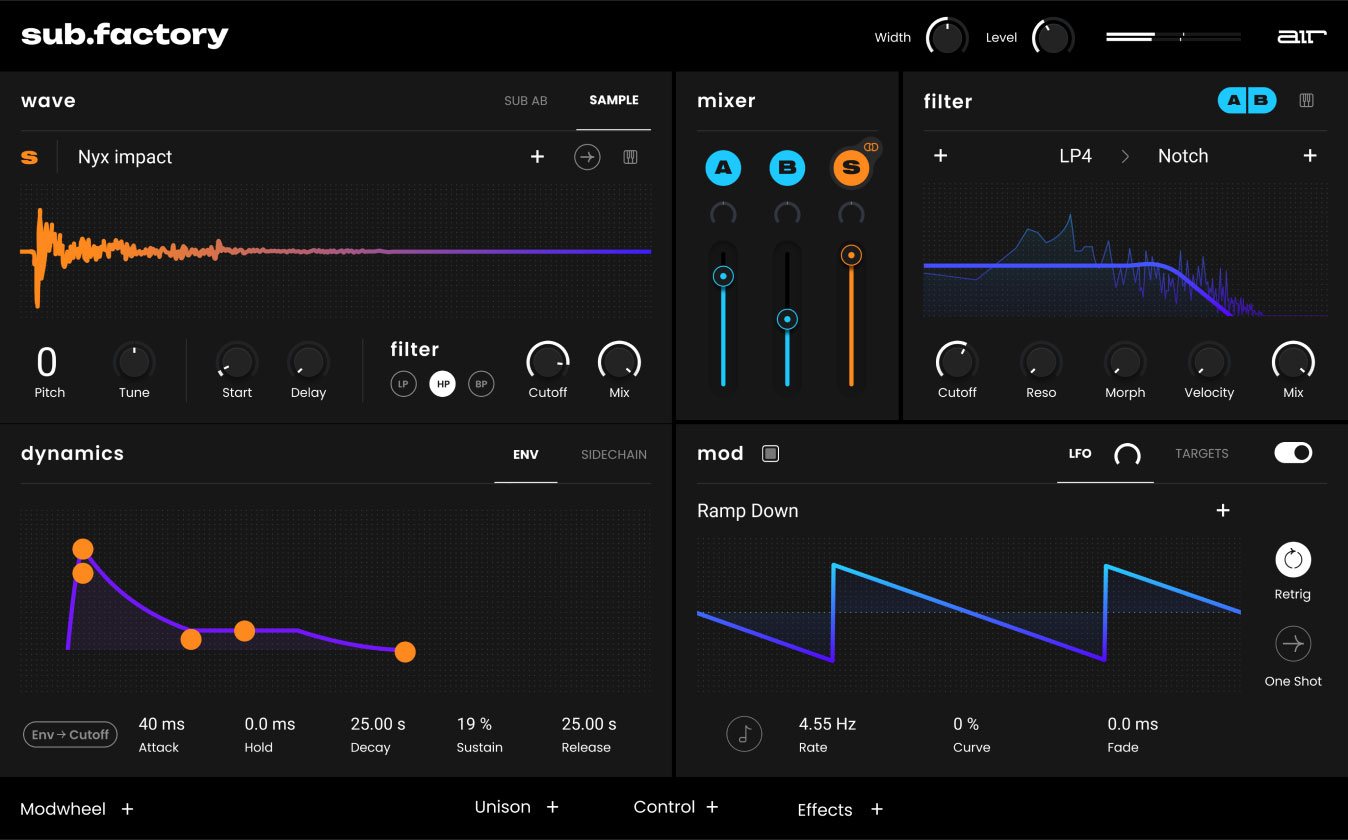
Task: Click the circled arrow icon next to Nyx impact
Action: [588, 157]
